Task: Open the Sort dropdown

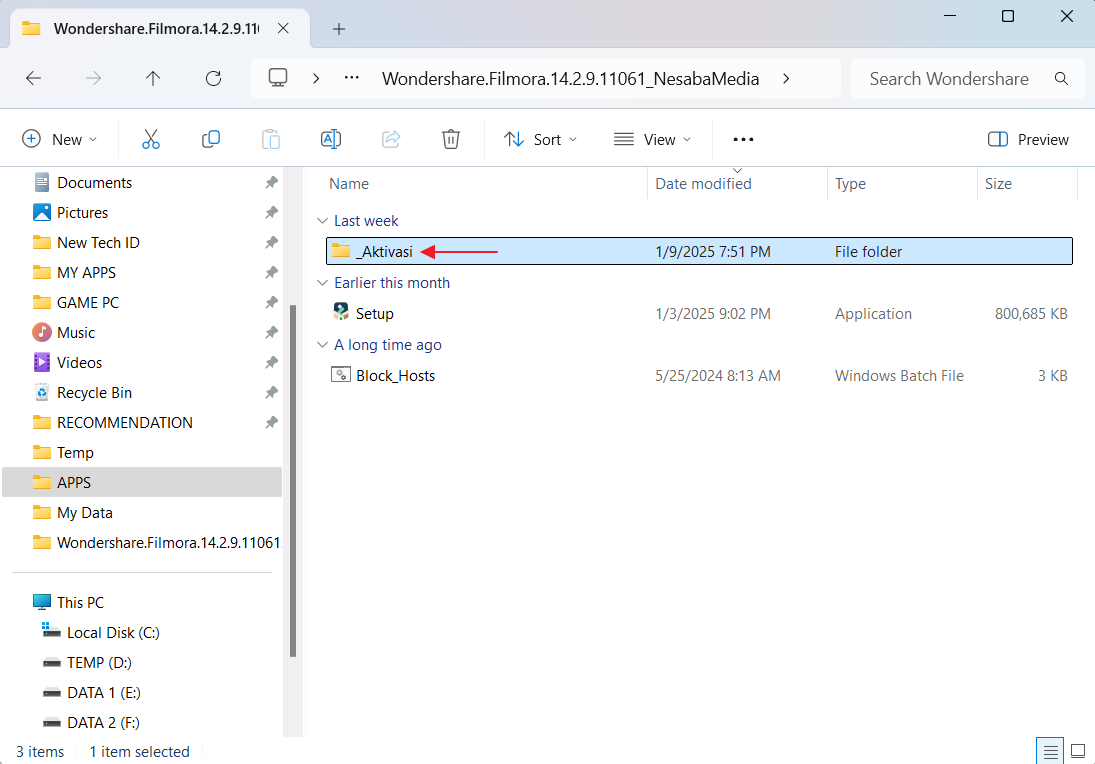Action: click(541, 139)
